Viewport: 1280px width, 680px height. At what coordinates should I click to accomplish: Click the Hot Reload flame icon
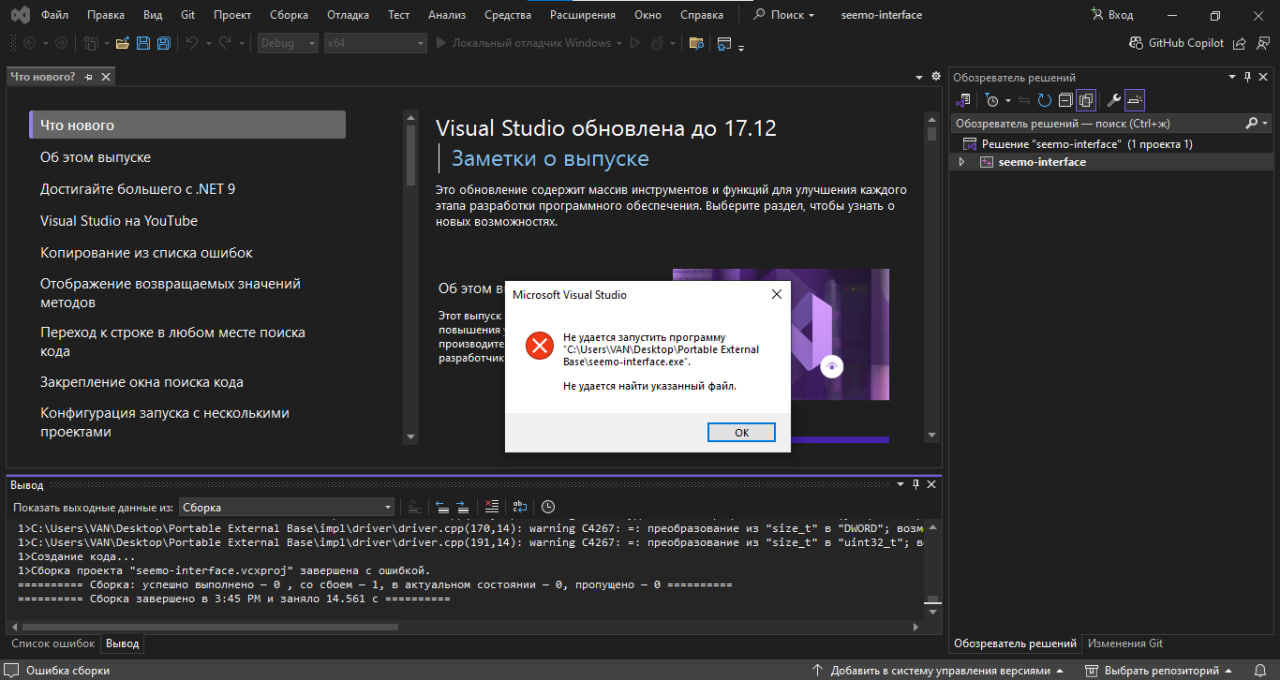tap(659, 43)
